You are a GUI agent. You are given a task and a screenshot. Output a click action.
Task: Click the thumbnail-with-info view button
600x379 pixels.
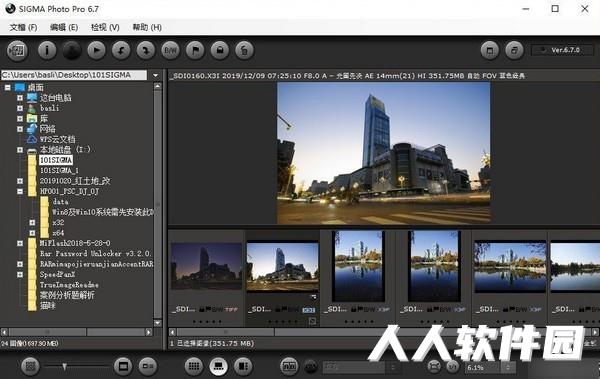point(148,366)
